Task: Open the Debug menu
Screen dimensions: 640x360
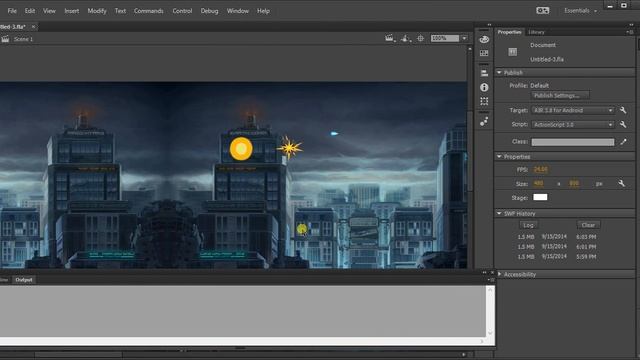Action: [209, 11]
